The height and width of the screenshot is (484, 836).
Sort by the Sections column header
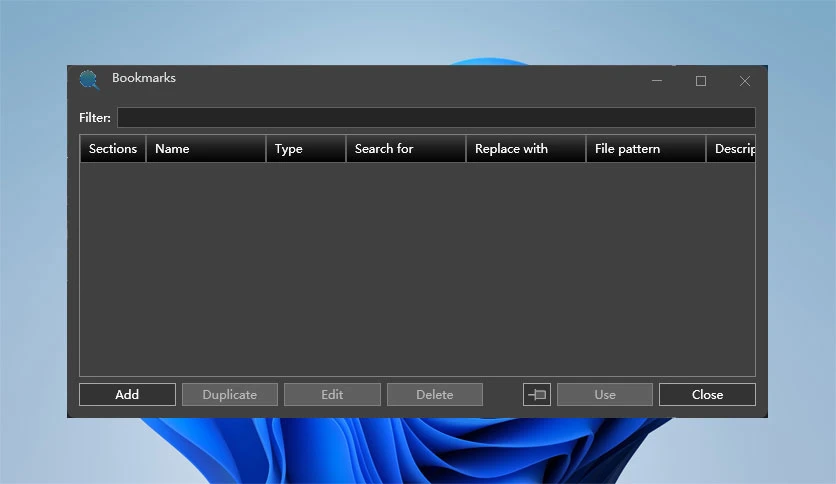click(113, 149)
